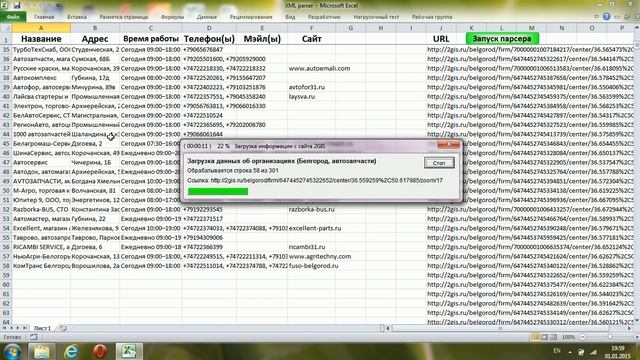640x360 pixels.
Task: Click the zoom out minus button
Action: pos(583,337)
